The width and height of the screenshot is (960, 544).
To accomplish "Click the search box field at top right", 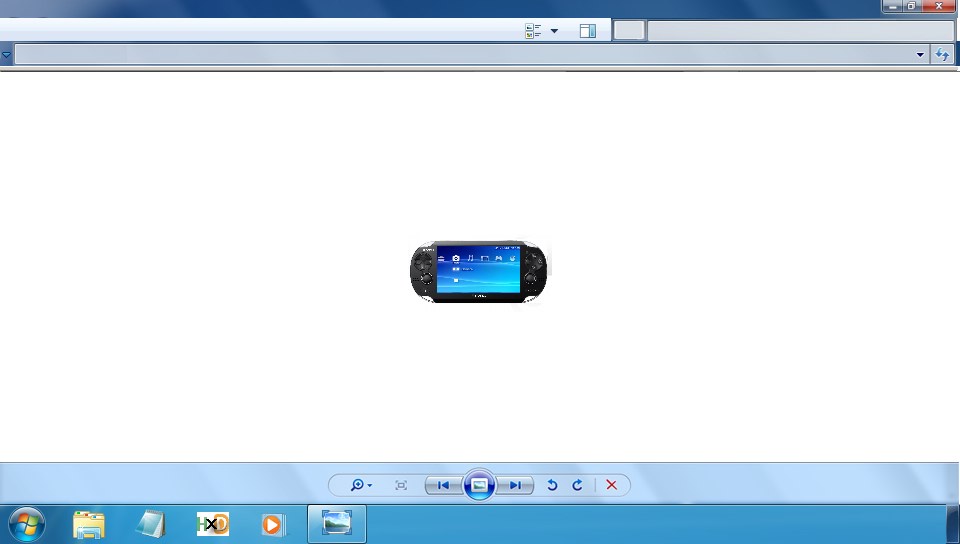I will (x=800, y=31).
